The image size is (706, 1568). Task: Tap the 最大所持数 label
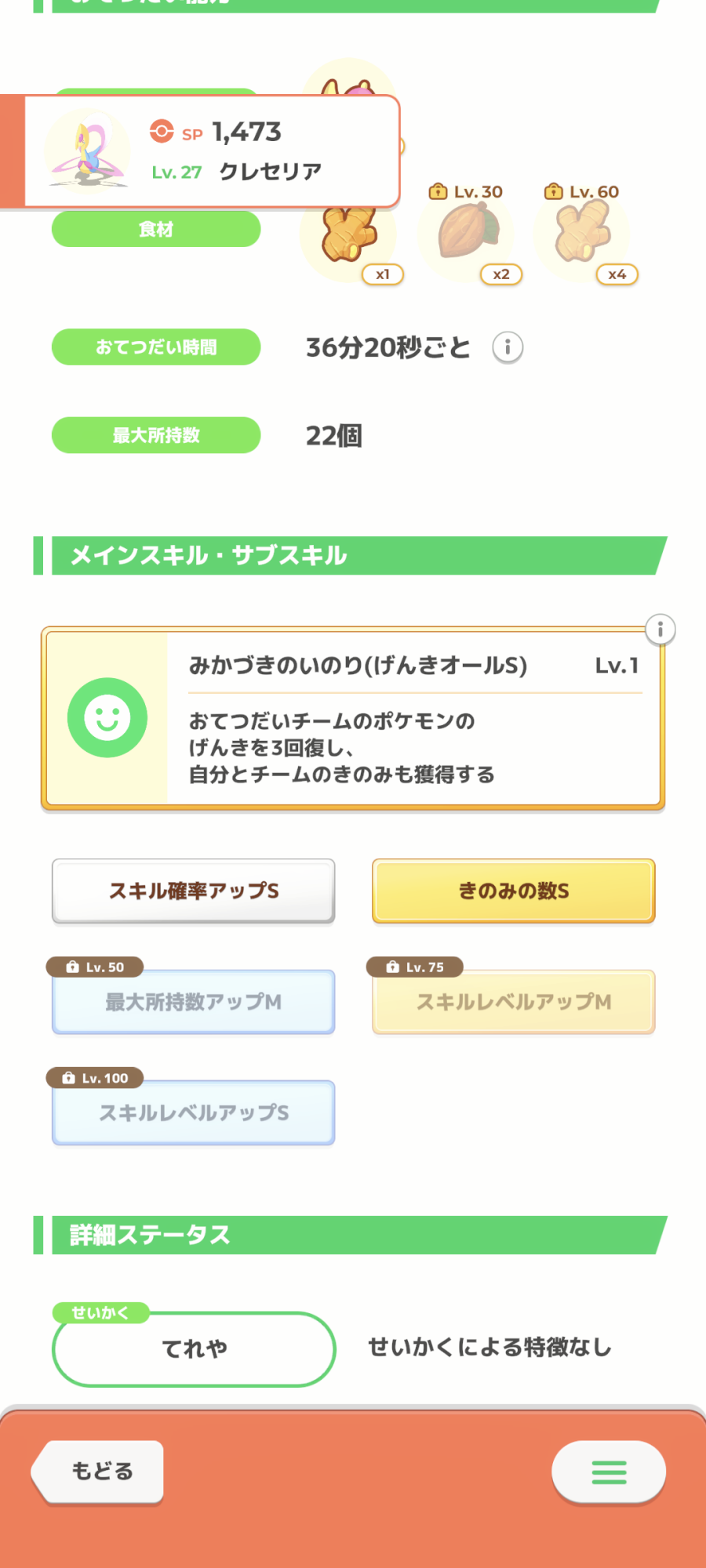coord(156,435)
